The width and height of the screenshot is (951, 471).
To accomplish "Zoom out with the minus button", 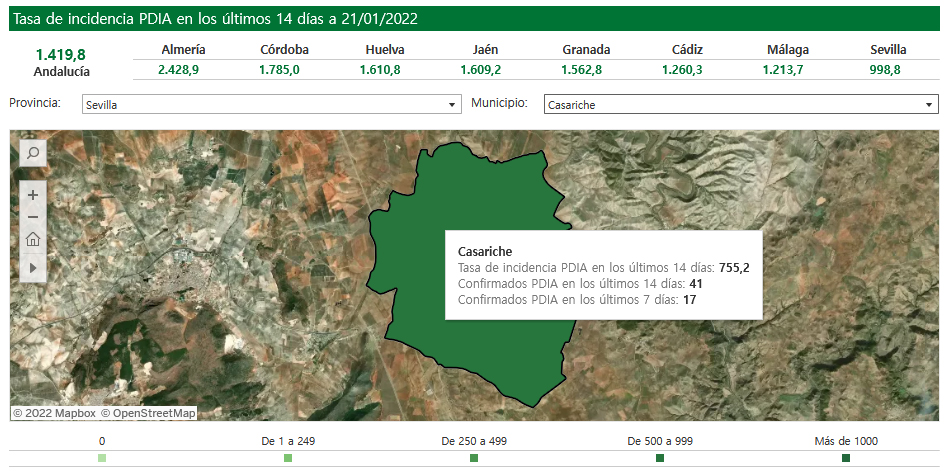I will click(33, 217).
